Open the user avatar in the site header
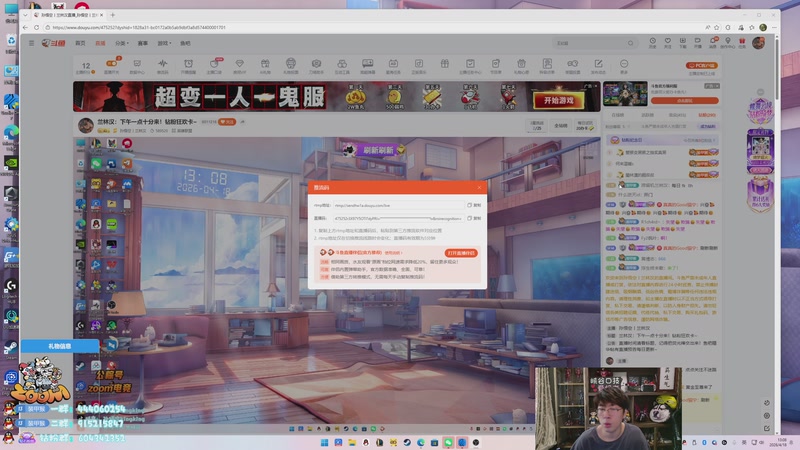Viewport: 800px width, 450px height. 759,43
